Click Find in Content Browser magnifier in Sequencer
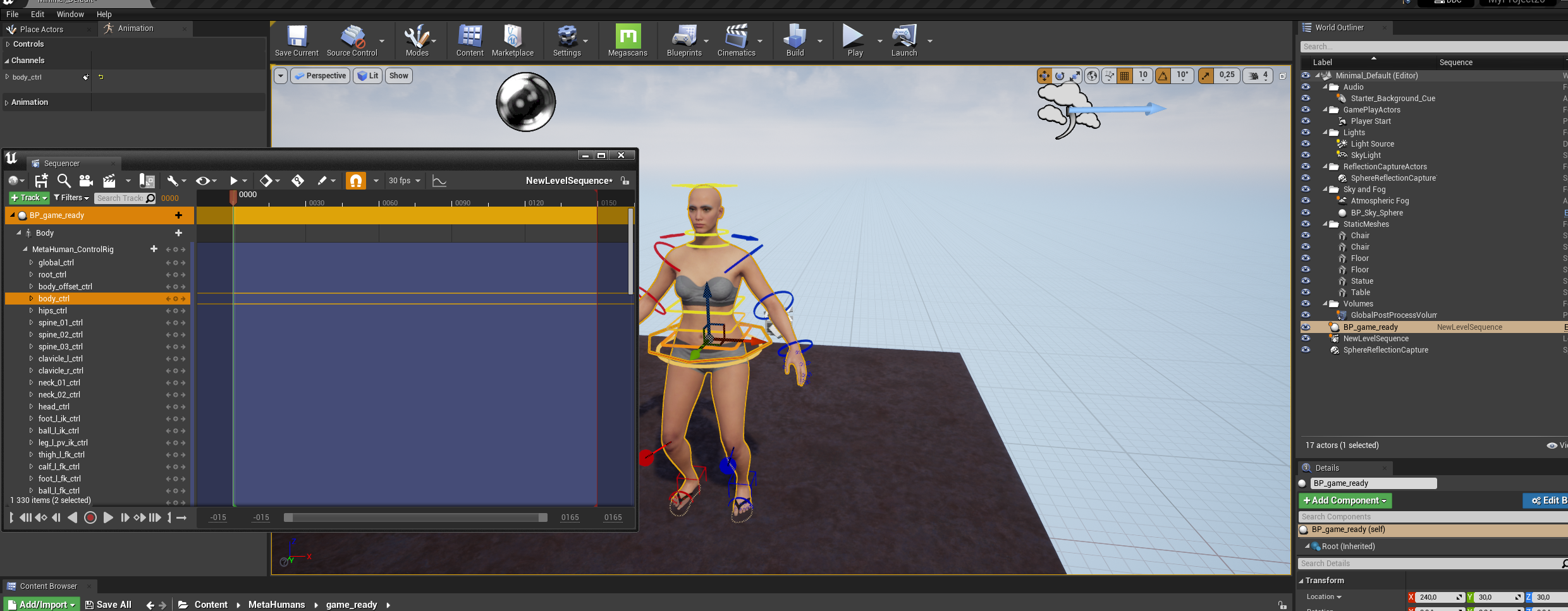This screenshot has width=1568, height=611. tap(63, 181)
